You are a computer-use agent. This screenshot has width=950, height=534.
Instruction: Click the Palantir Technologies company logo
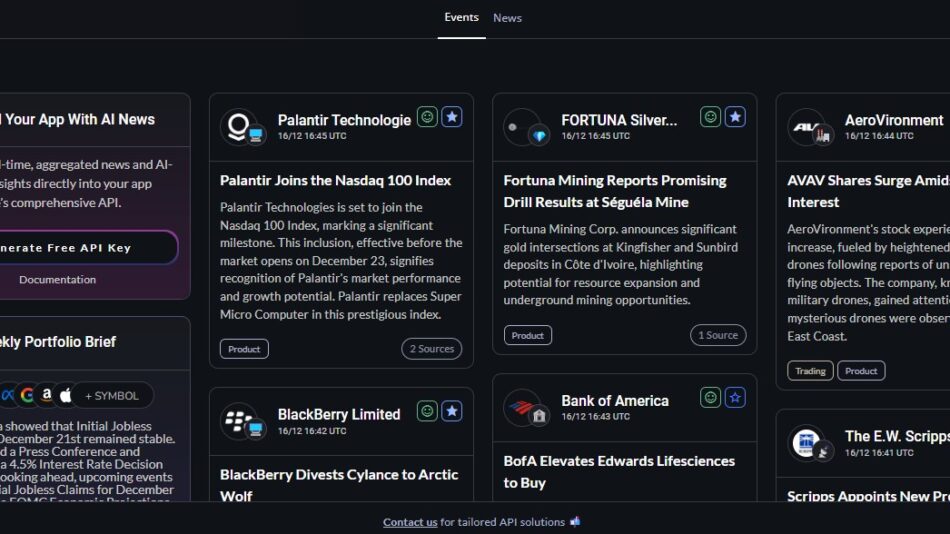coord(239,126)
